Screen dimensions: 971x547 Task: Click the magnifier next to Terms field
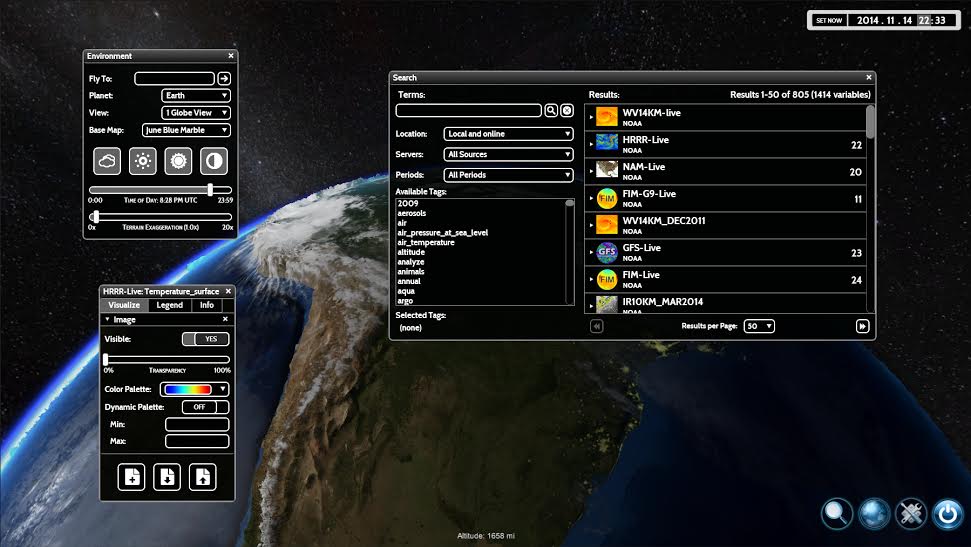click(x=551, y=111)
